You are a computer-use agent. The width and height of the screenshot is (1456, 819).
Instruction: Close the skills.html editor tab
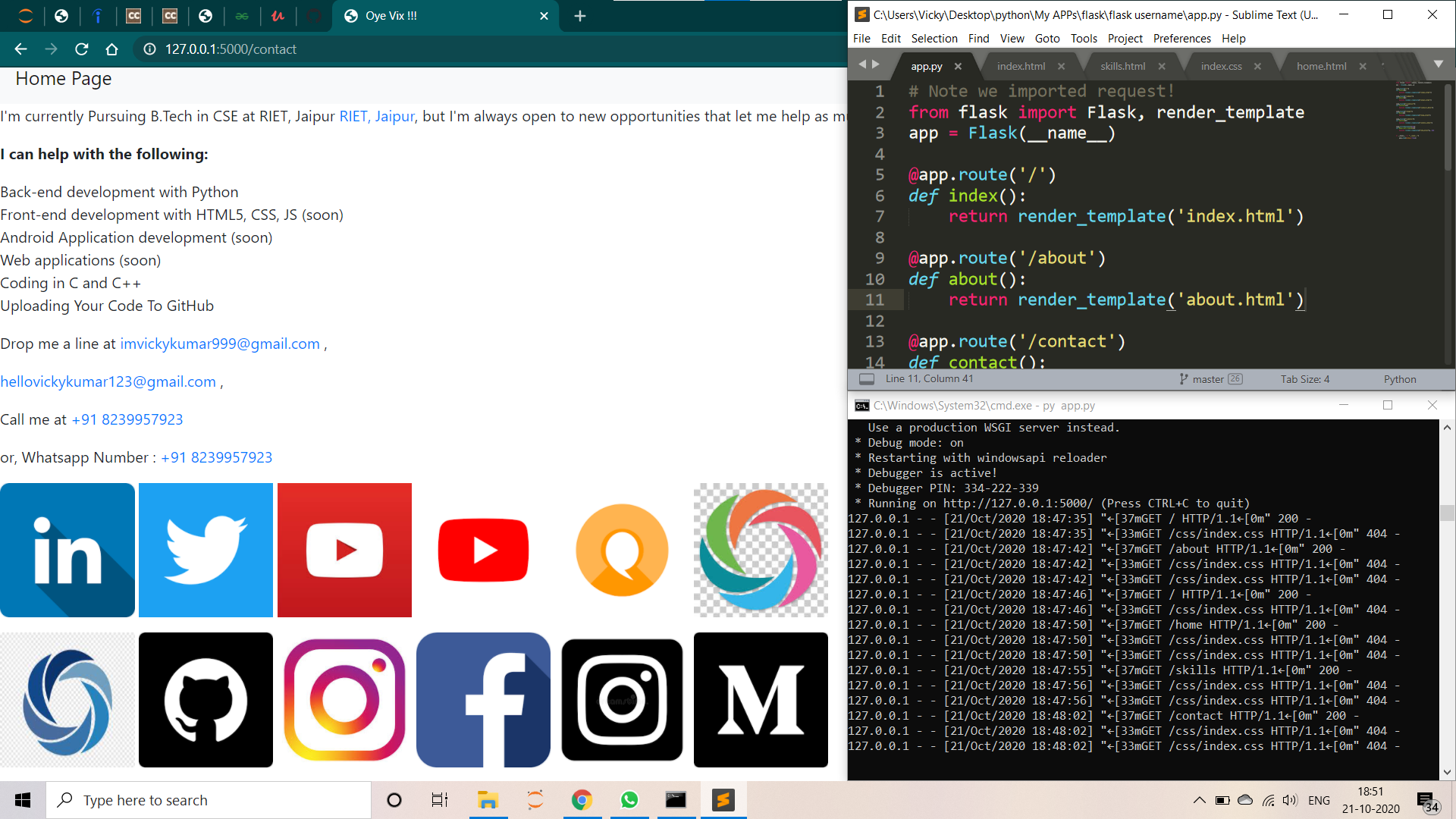pyautogui.click(x=1162, y=66)
